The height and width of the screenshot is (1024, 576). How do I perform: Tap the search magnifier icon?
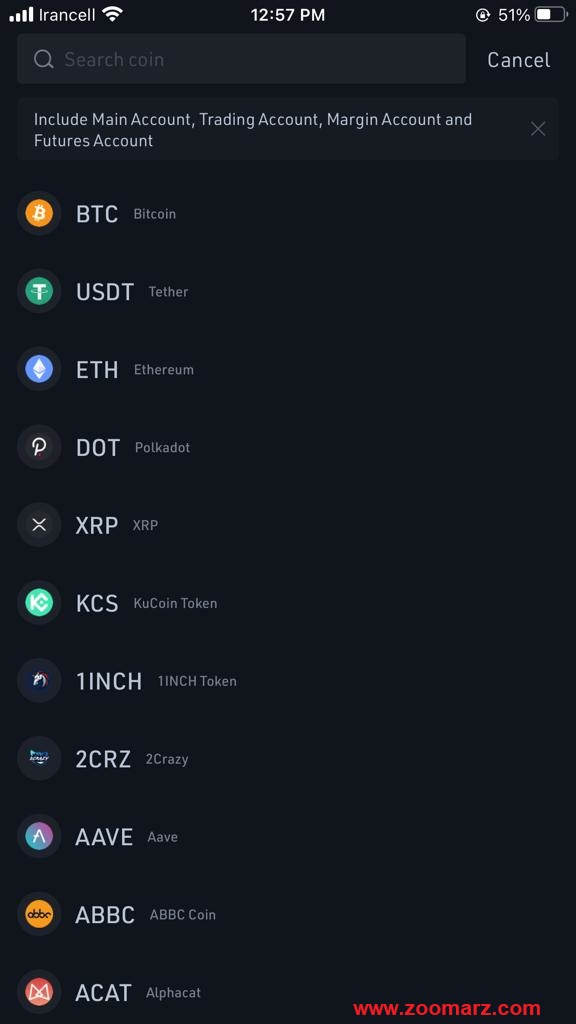pyautogui.click(x=44, y=59)
